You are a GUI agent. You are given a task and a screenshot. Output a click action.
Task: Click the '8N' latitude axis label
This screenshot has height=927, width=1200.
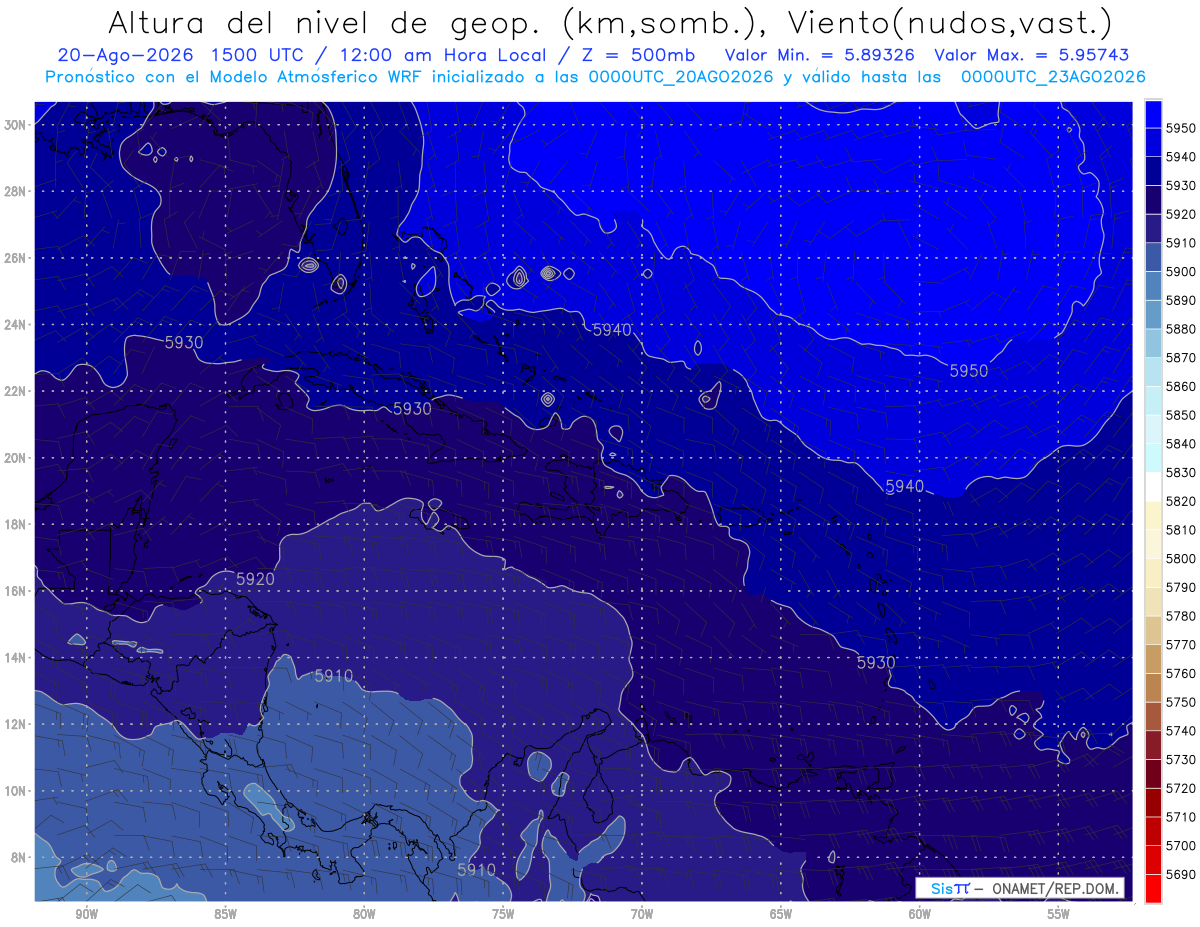(20, 857)
